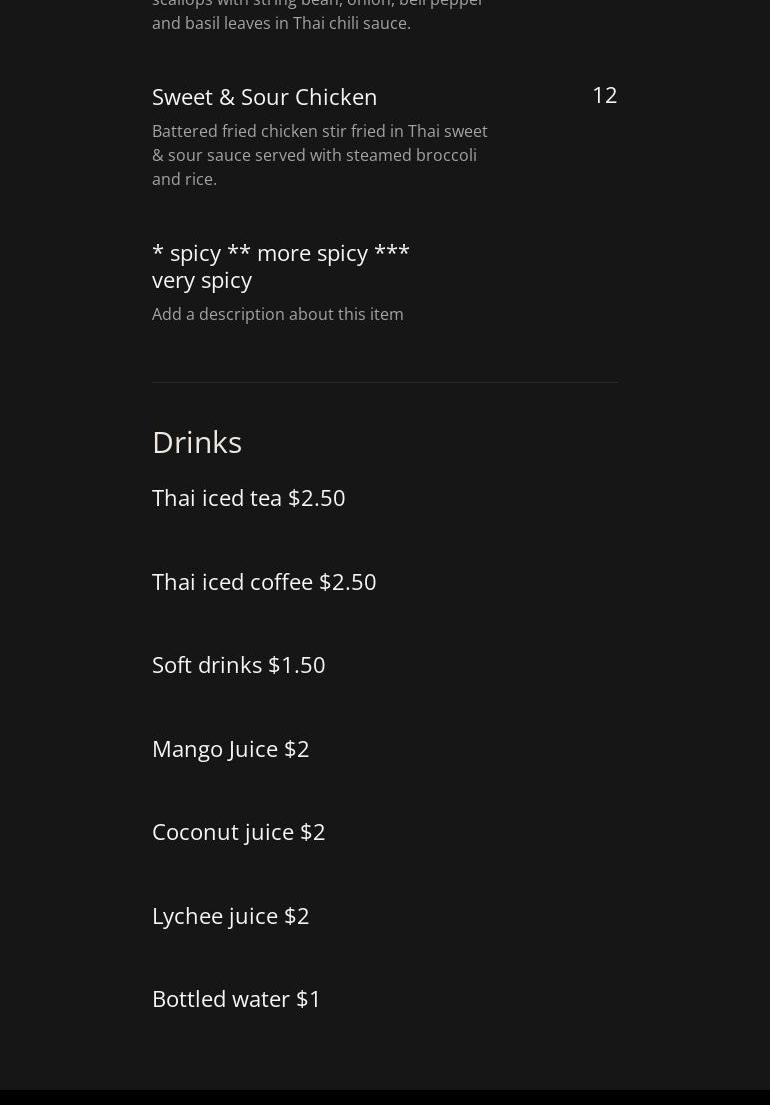Viewport: 770px width, 1105px height.
Task: Click the battered fried chicken description text
Action: (x=320, y=155)
